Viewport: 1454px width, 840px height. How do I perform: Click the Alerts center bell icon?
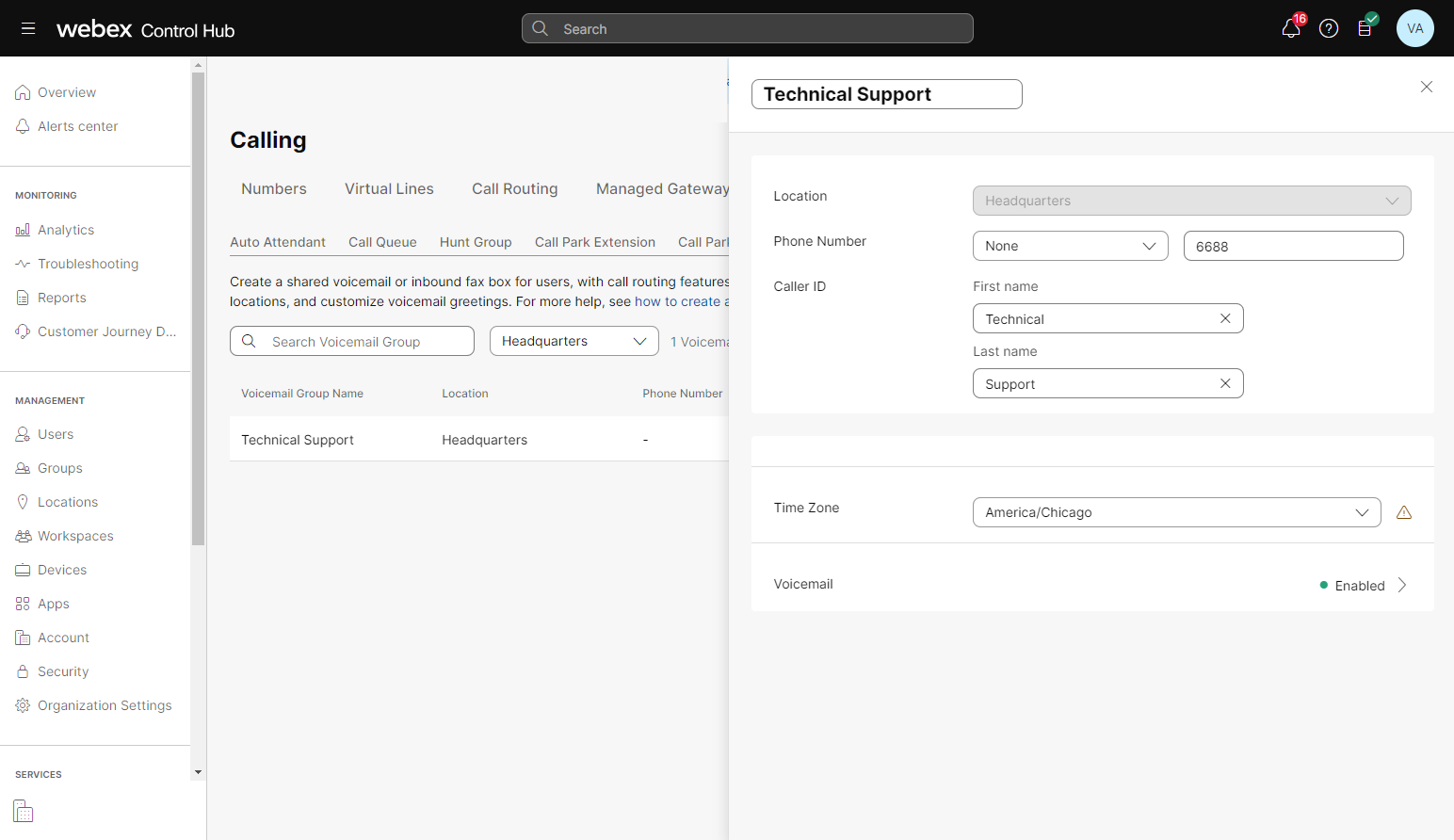[23, 126]
